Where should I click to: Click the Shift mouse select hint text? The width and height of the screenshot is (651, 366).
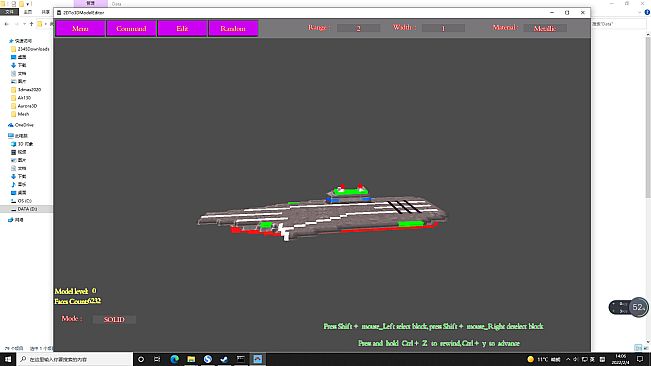(433, 326)
